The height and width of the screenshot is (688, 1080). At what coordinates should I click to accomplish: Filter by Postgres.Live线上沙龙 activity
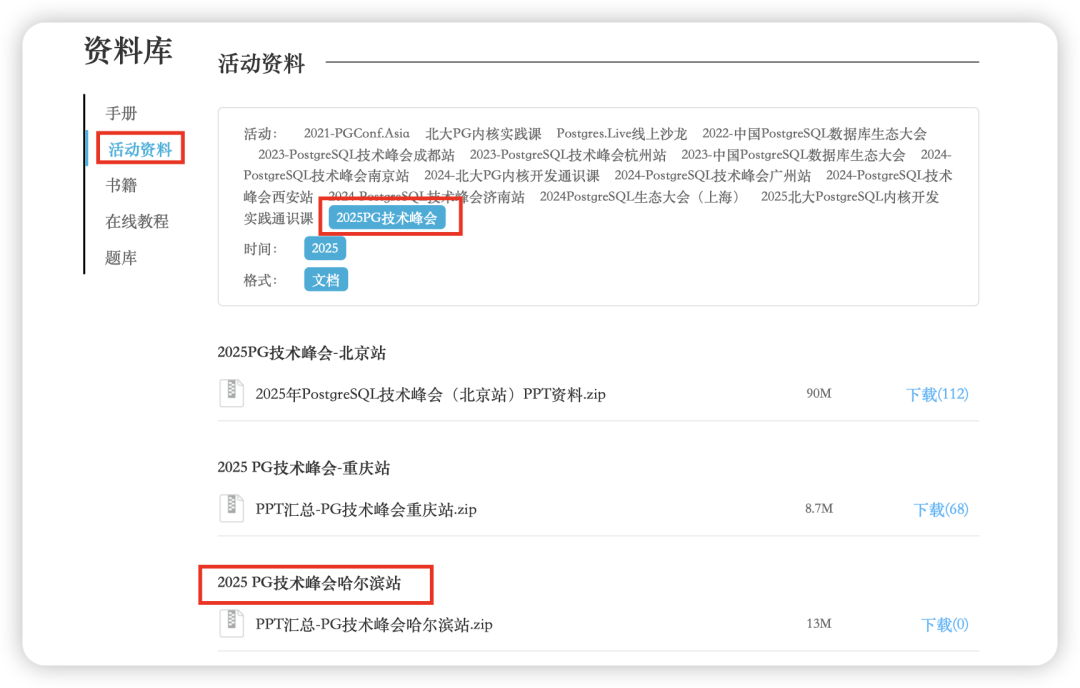(x=622, y=133)
